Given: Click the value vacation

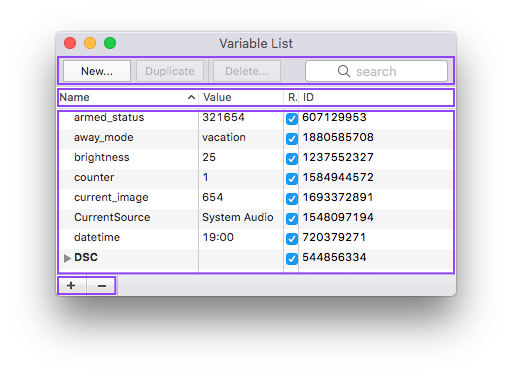Looking at the screenshot, I should 224,137.
